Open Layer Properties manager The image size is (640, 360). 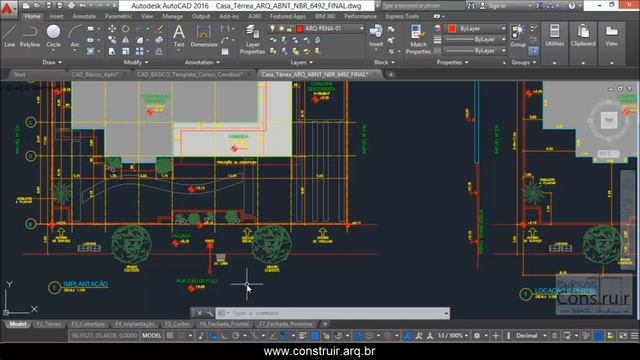(252, 39)
